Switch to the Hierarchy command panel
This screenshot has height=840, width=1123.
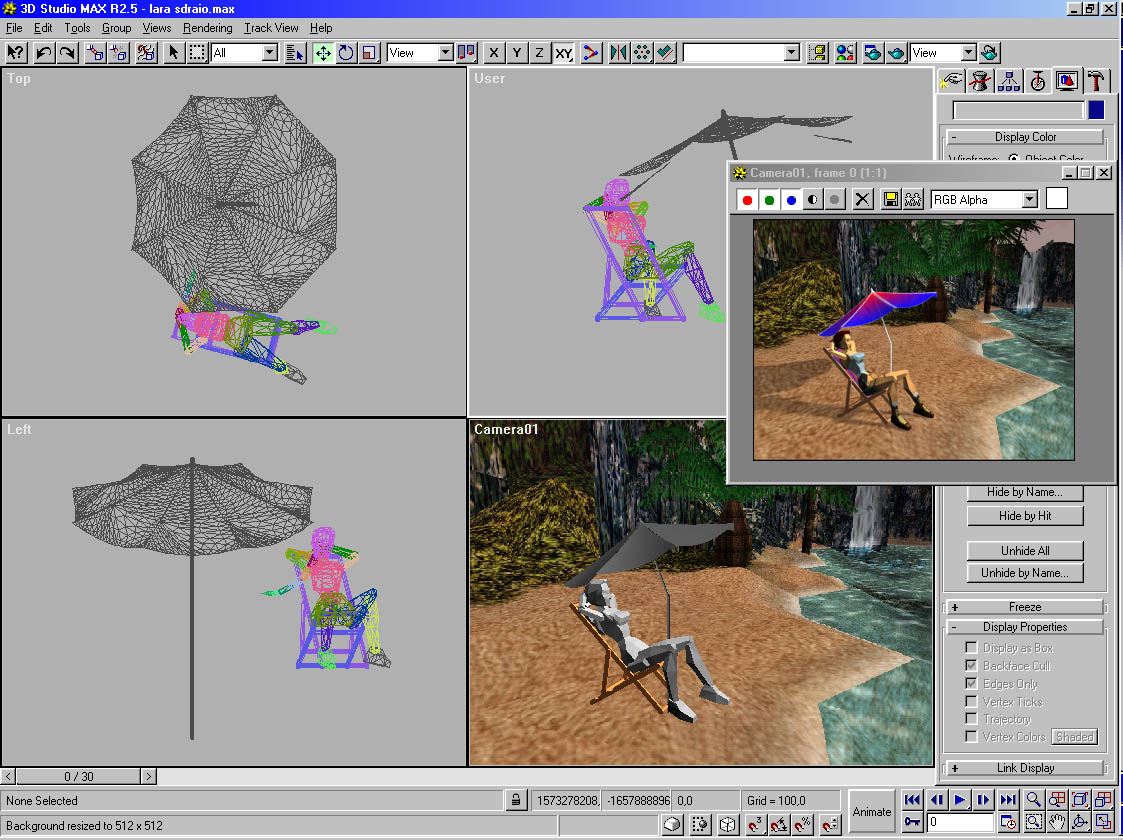[1008, 81]
